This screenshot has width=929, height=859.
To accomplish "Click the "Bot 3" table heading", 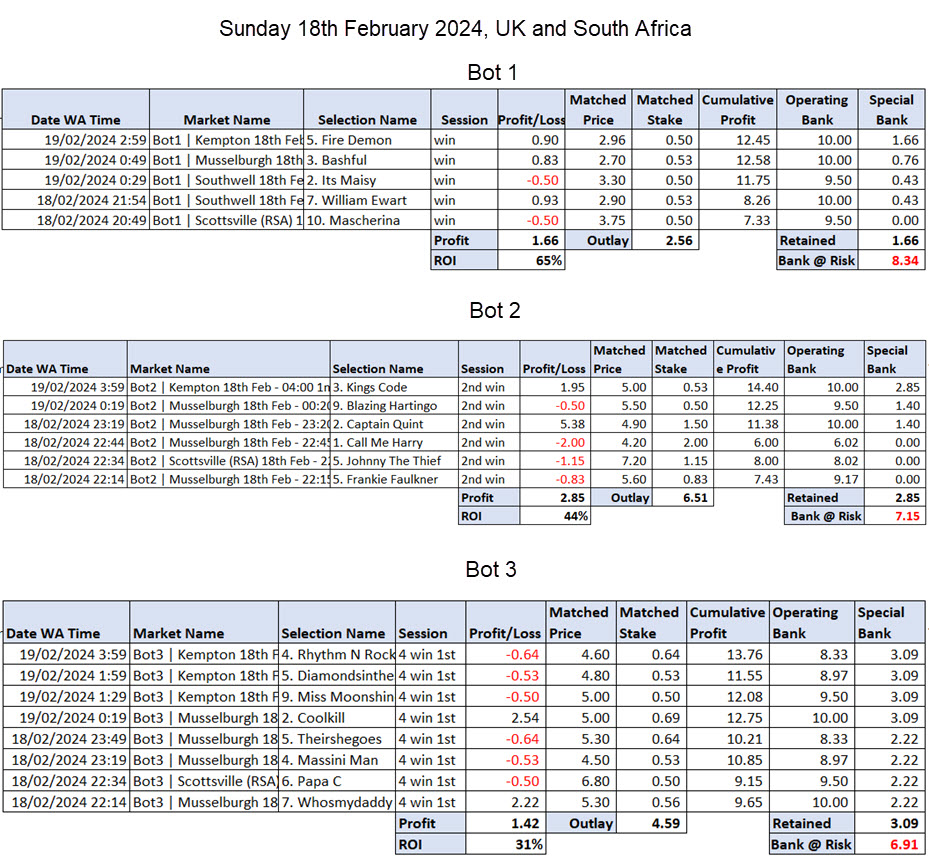I will pyautogui.click(x=491, y=570).
